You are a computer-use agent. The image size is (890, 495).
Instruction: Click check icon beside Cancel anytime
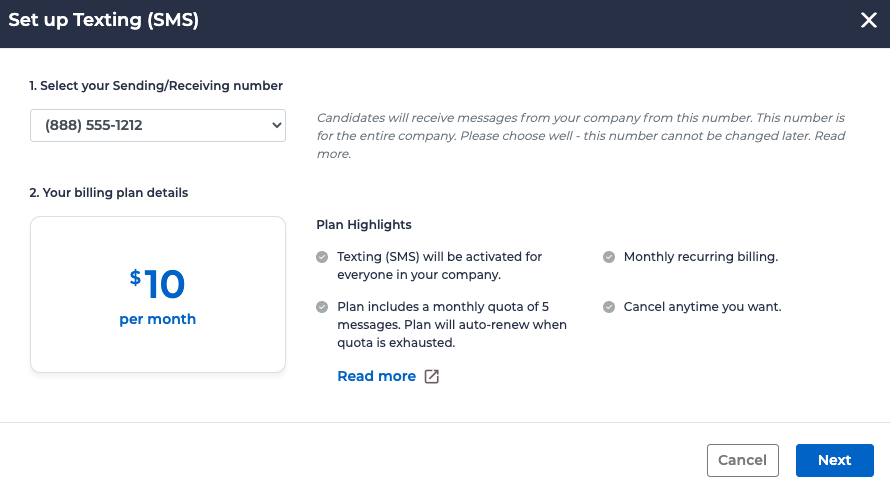[x=608, y=307]
